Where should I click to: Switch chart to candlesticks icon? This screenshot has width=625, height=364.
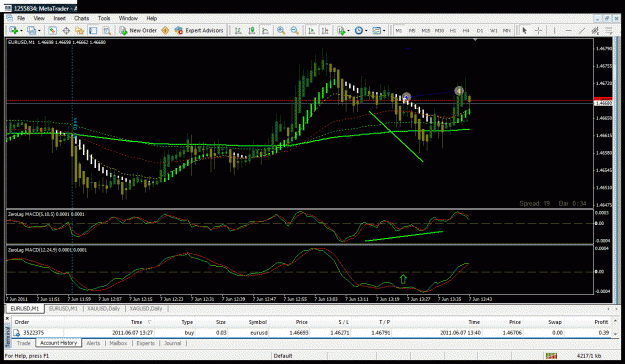click(252, 30)
